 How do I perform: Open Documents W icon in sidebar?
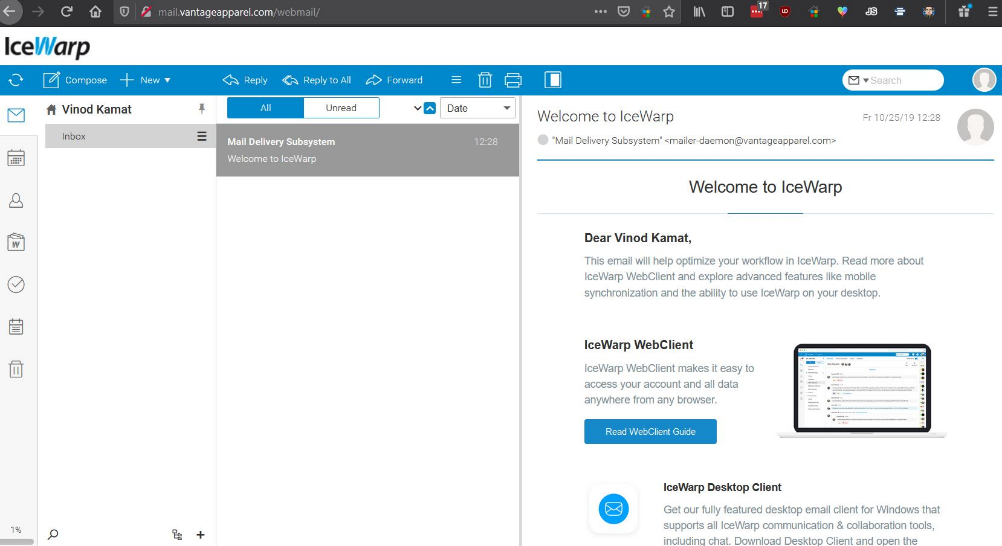(16, 242)
